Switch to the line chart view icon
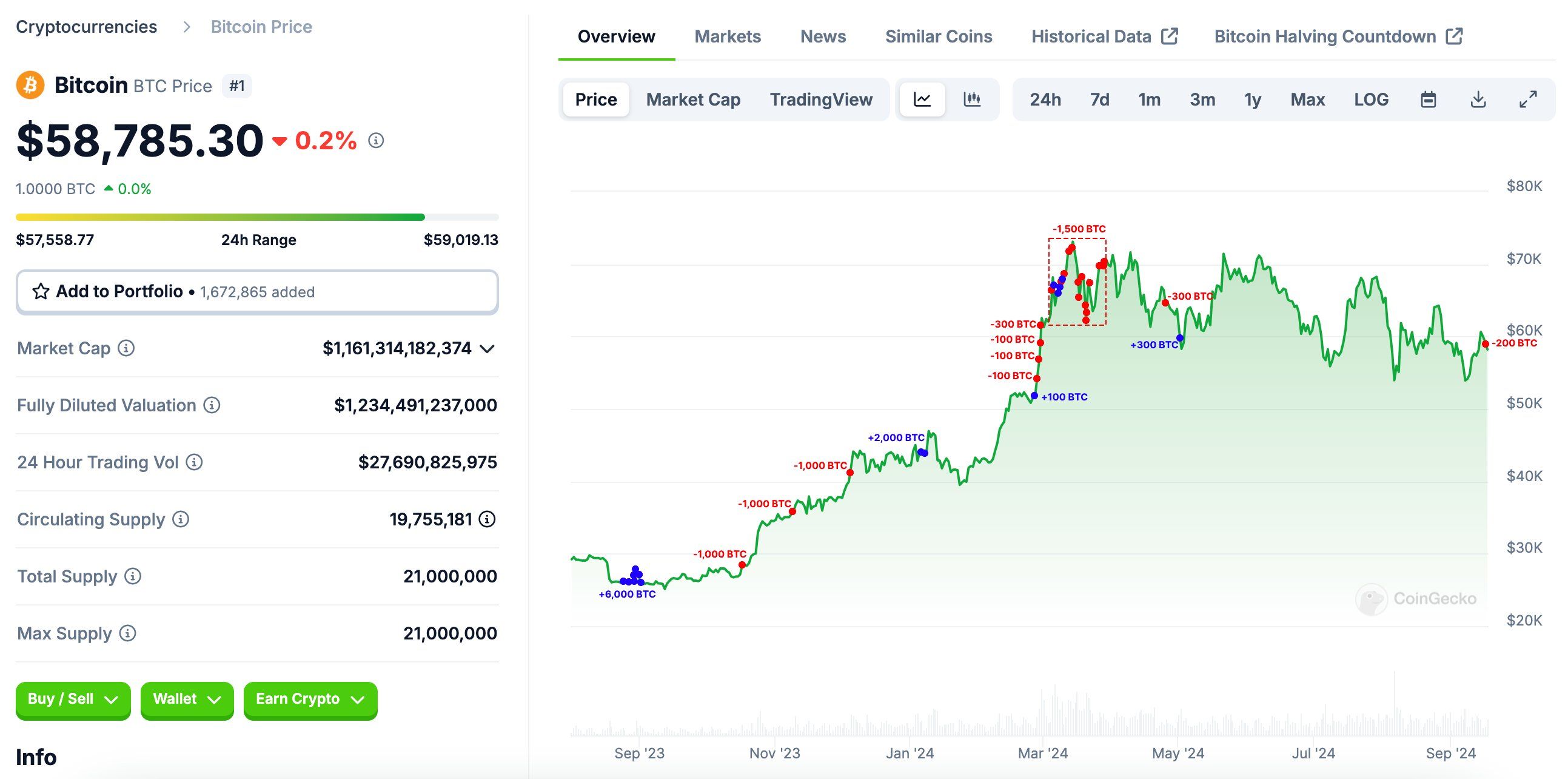Screen dimensions: 1568x779 point(922,99)
